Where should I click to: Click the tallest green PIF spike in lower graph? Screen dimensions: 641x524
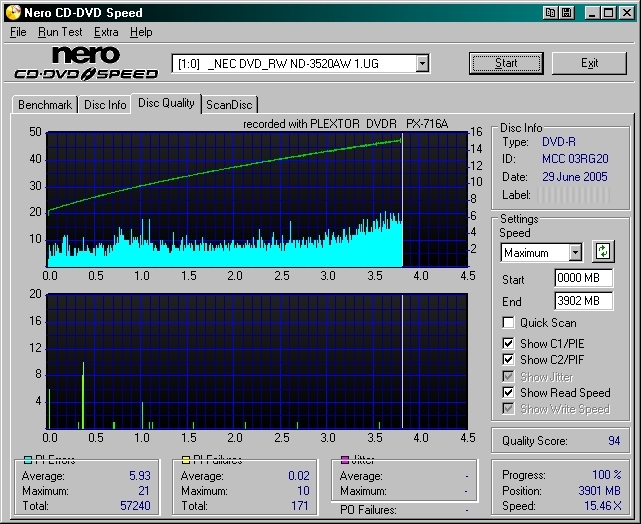[x=83, y=395]
